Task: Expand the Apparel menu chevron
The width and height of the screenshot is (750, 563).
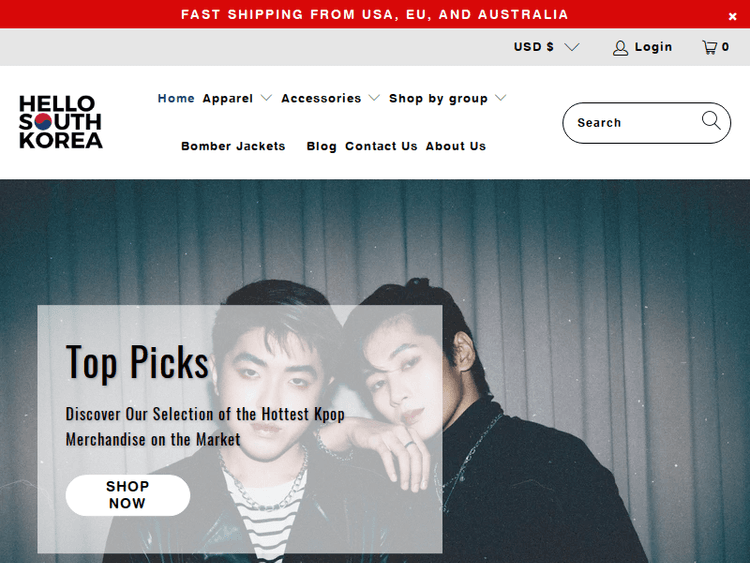Action: tap(266, 98)
